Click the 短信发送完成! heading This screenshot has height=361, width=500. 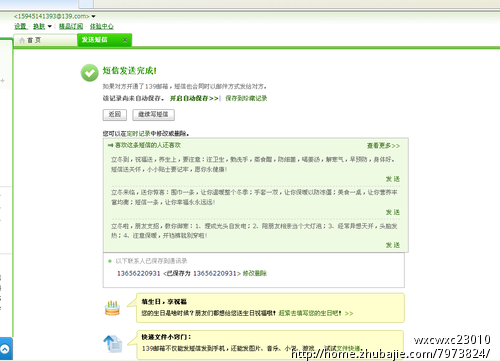129,71
